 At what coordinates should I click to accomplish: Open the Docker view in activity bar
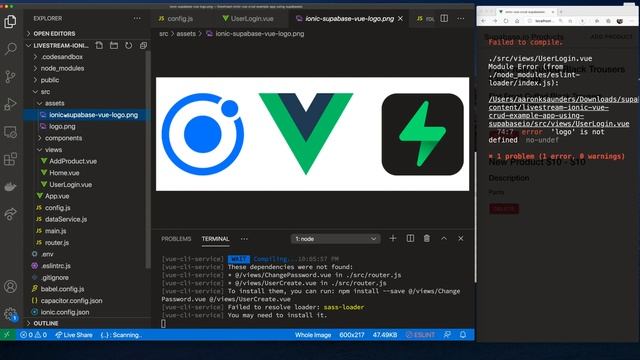pyautogui.click(x=10, y=187)
